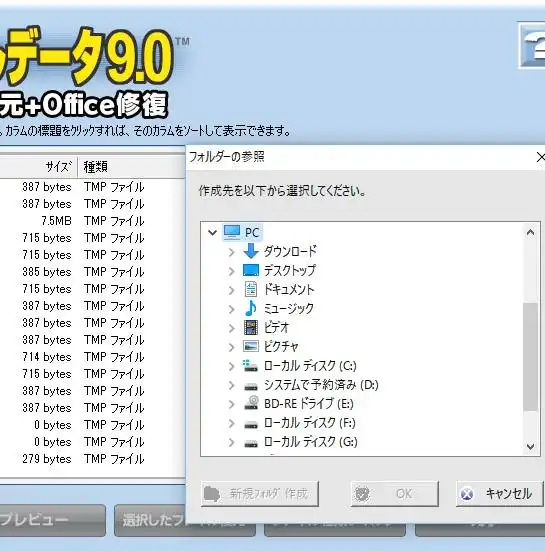
Task: Click the 新規フォルダ作成 button
Action: [260, 494]
